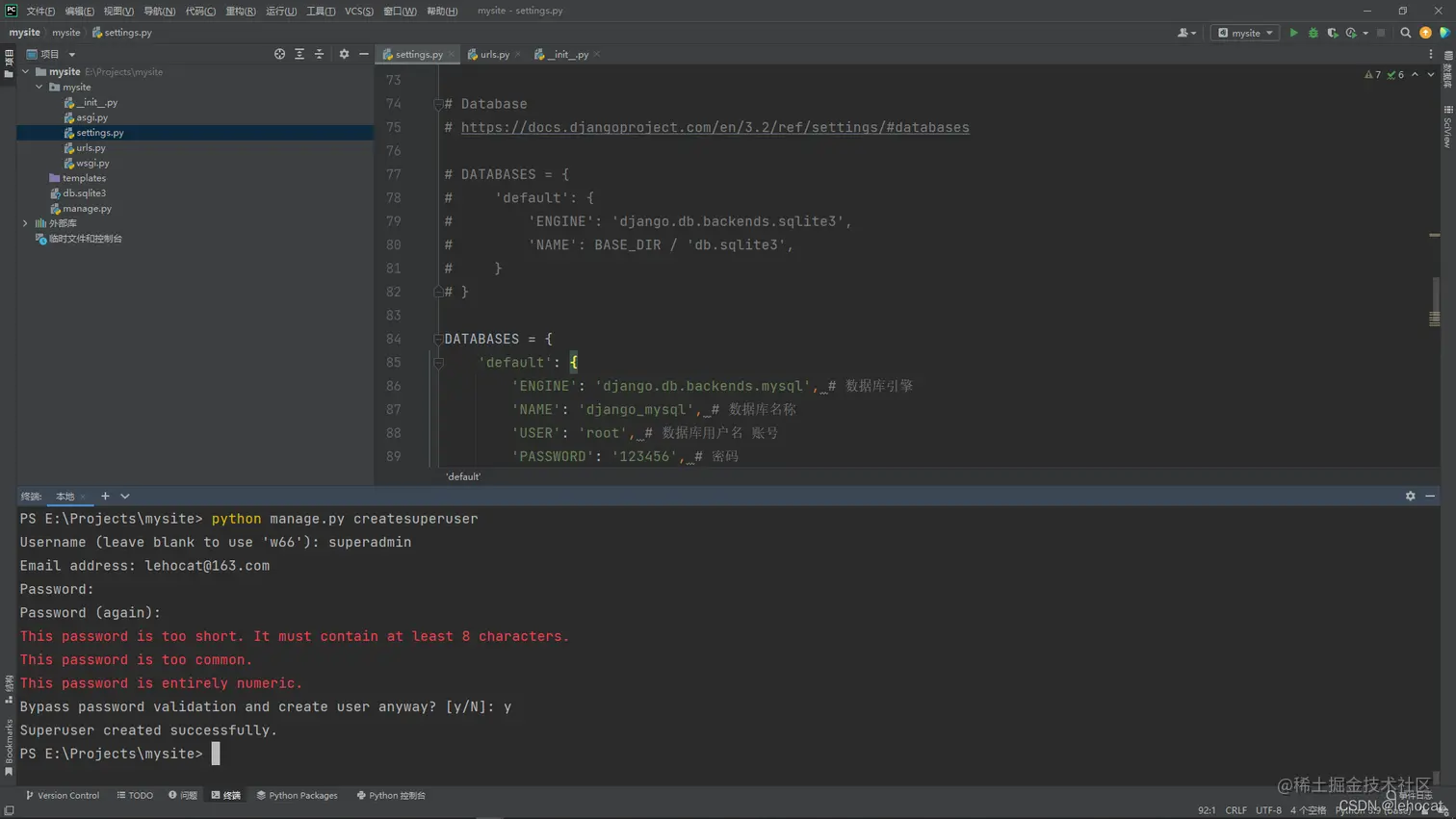
Task: Click the locate-in-project target icon
Action: 279,54
